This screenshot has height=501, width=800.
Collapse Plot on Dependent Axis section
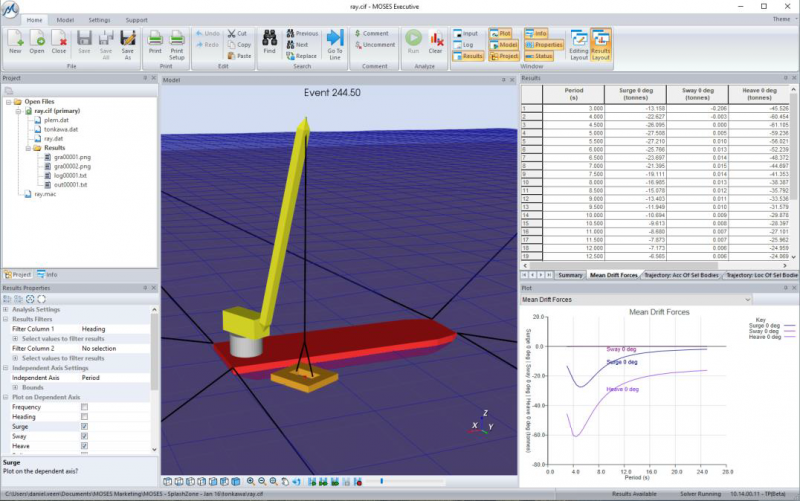coord(6,397)
